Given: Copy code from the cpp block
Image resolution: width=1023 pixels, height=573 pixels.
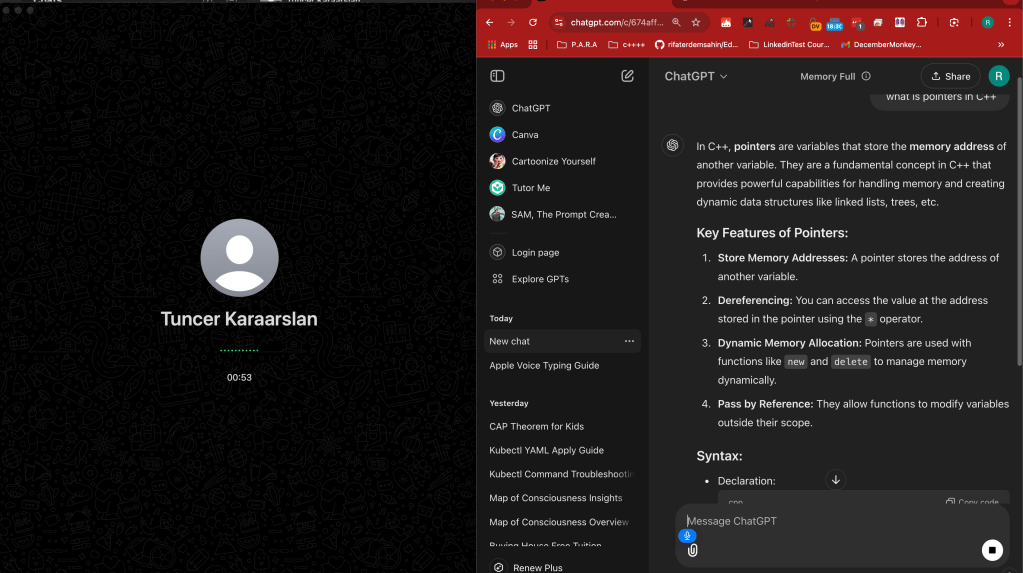Looking at the screenshot, I should (x=972, y=502).
